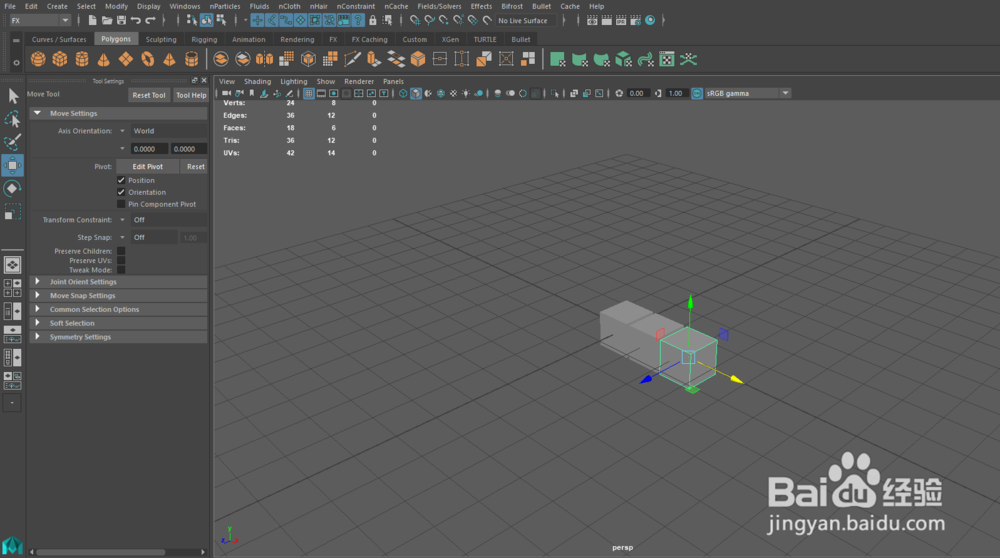Open FX menu set dropdown

[40, 20]
